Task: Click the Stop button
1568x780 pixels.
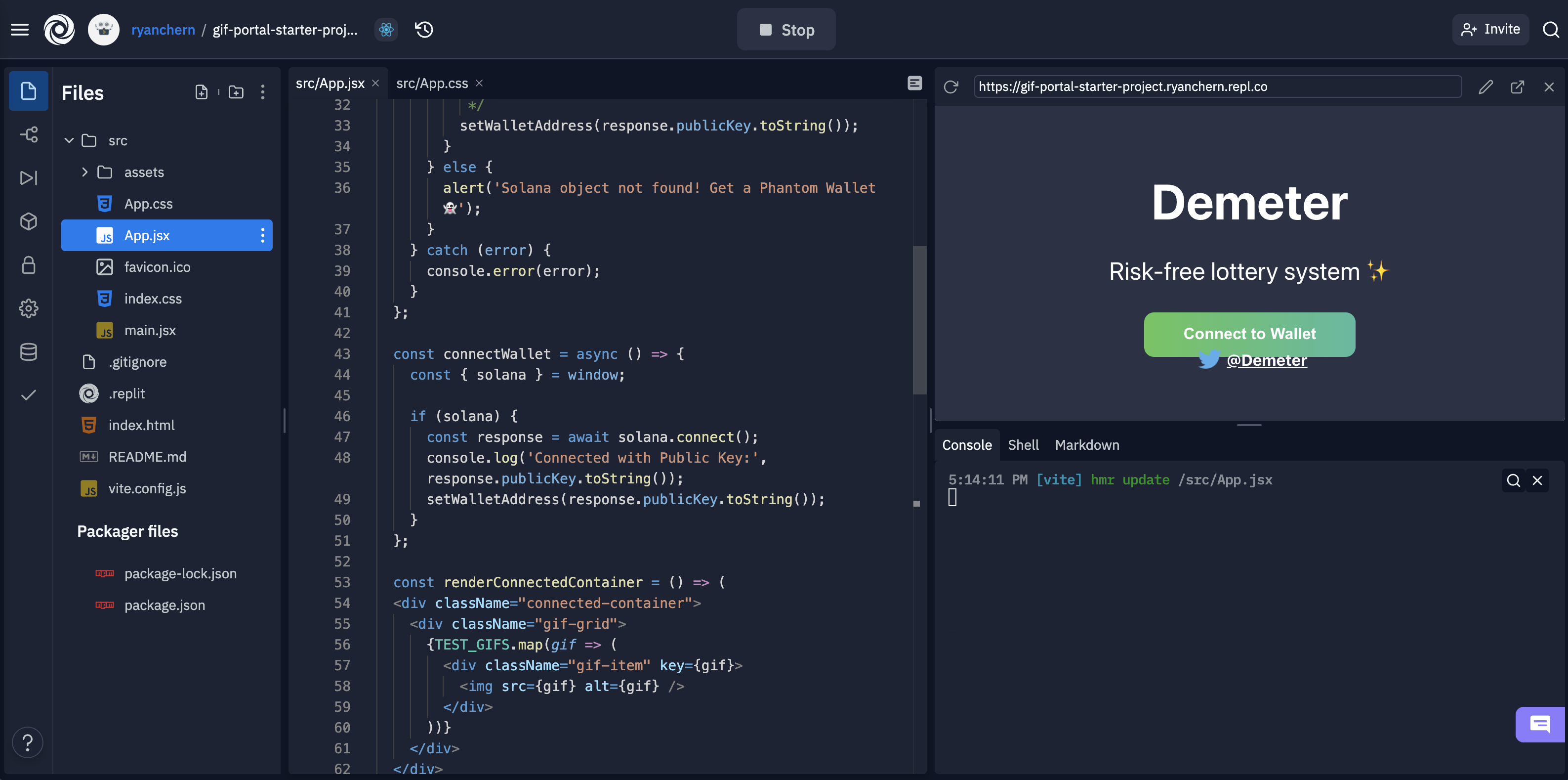Action: coord(786,29)
